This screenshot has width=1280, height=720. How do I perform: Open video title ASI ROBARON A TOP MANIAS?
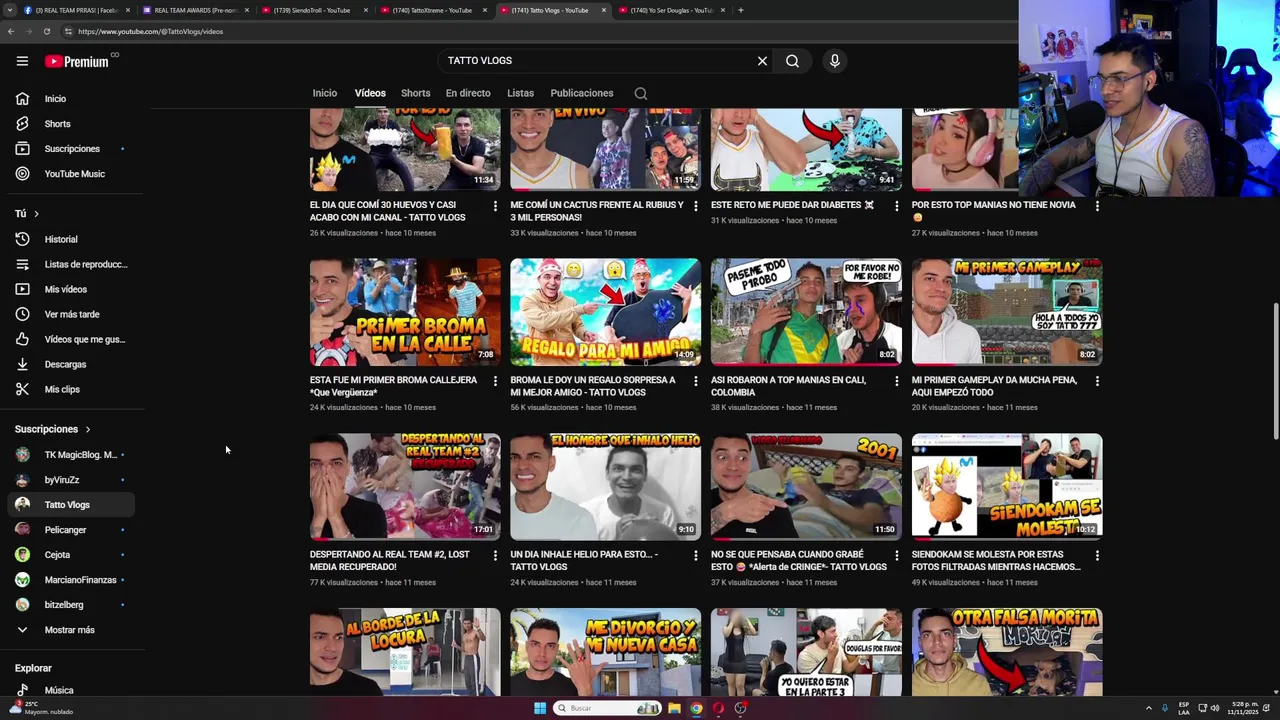[x=789, y=386]
